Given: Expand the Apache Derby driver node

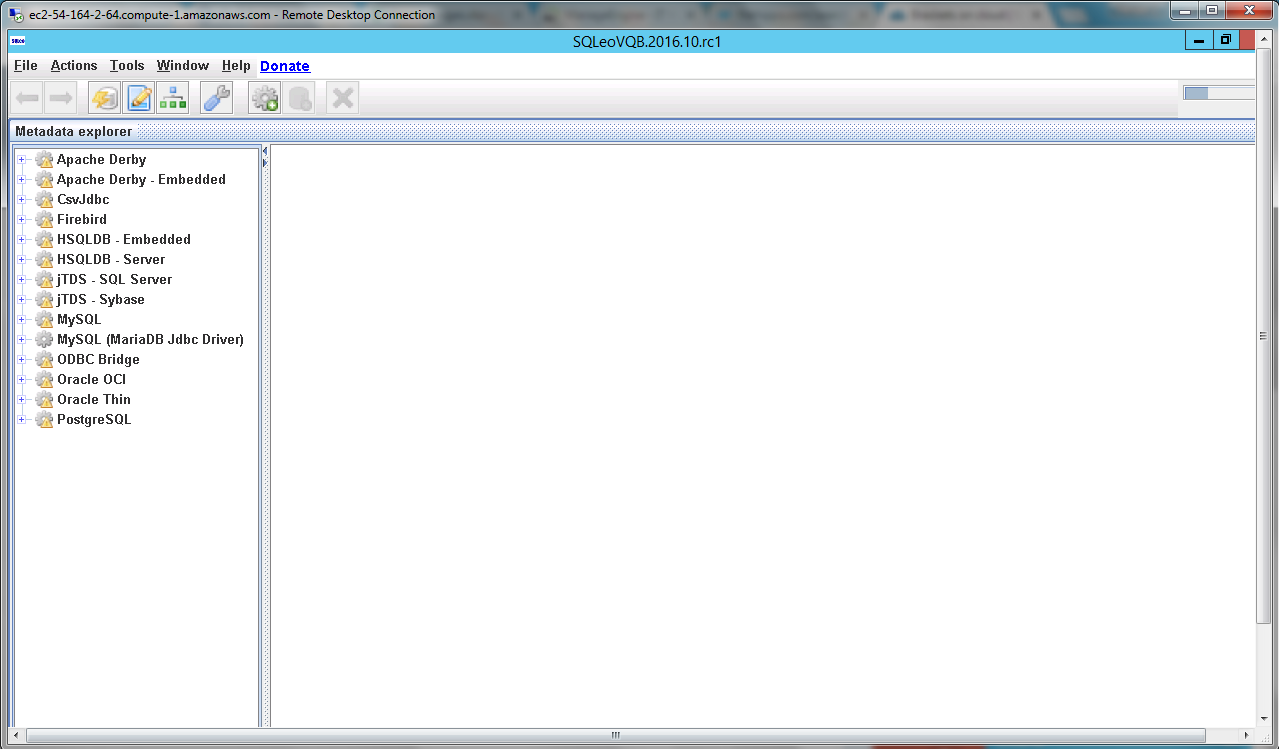Looking at the screenshot, I should click(x=22, y=160).
